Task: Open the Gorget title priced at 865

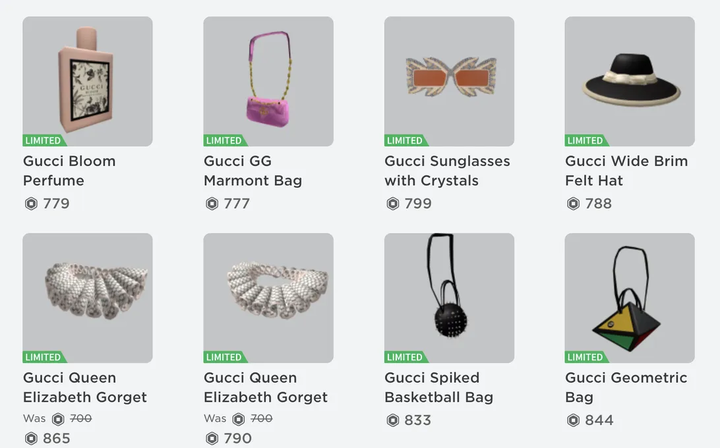Action: [x=85, y=387]
